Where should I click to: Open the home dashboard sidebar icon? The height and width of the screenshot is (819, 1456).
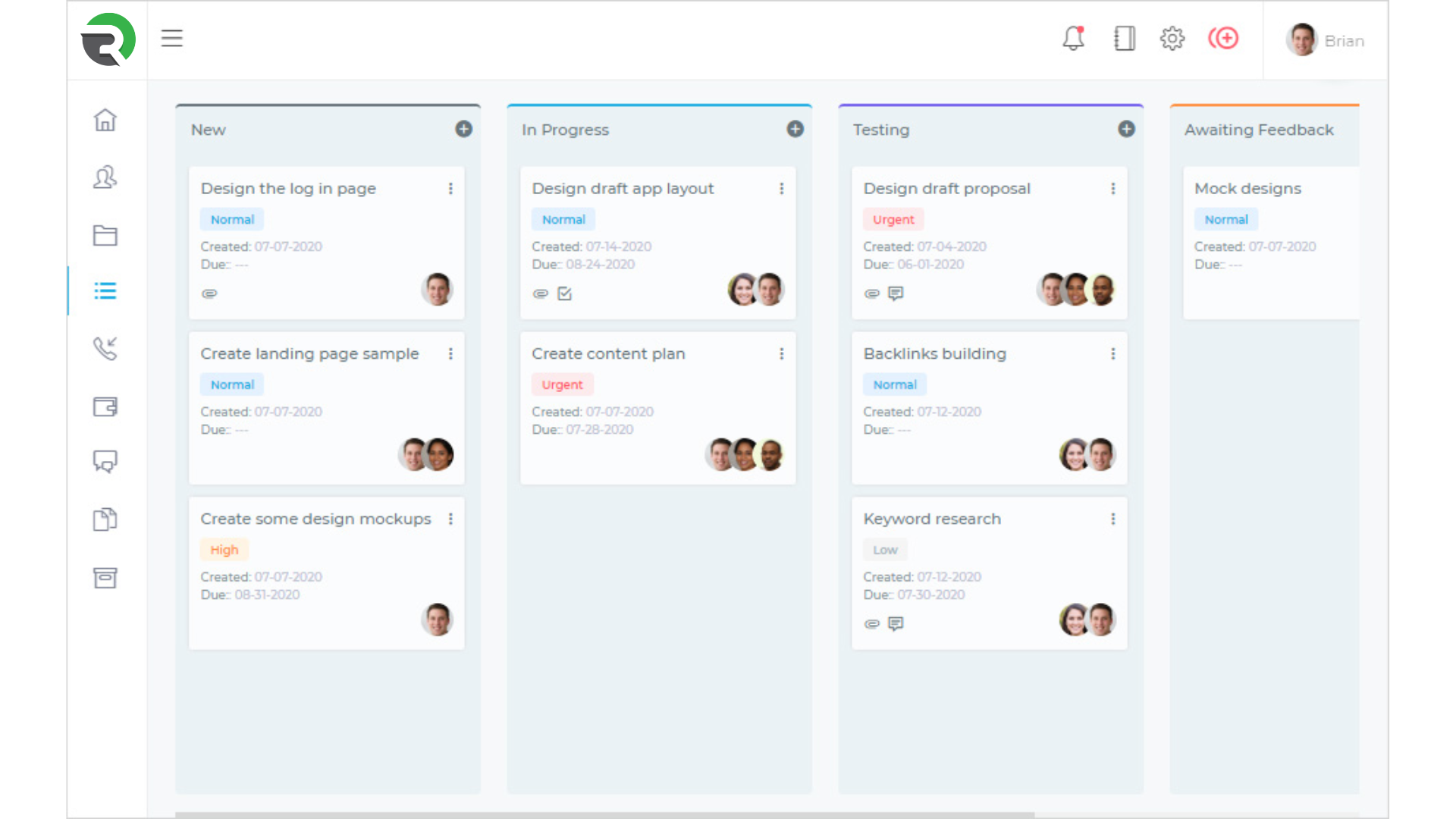105,120
